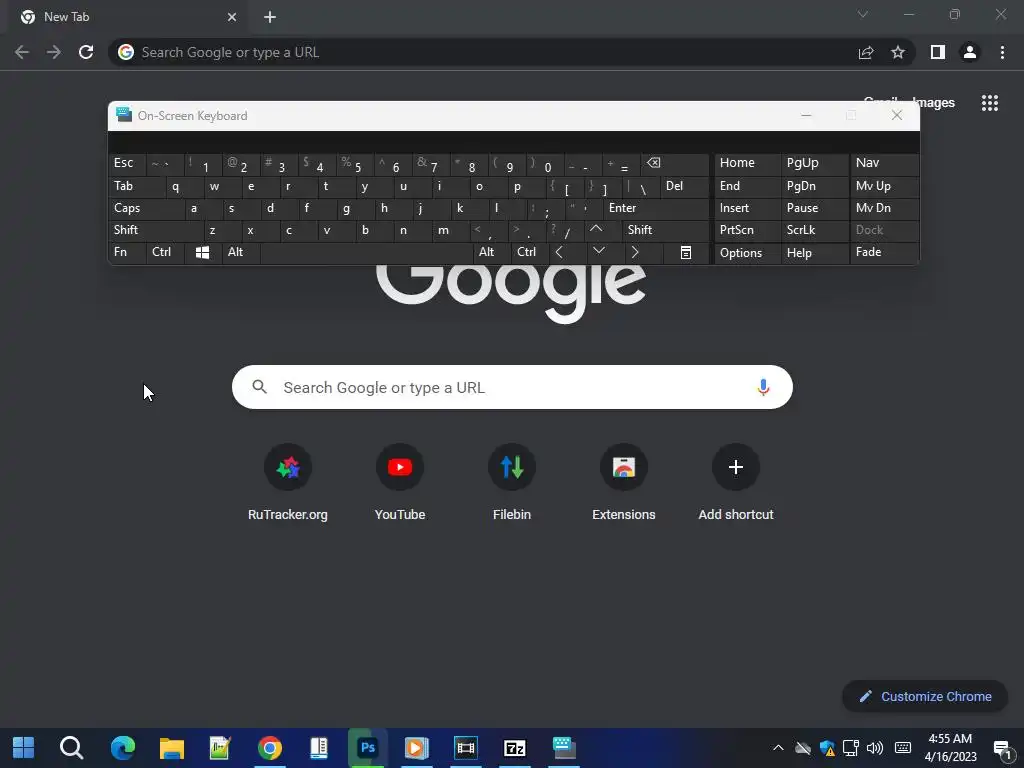1024x768 pixels.
Task: Open the notifications icon on taskbar
Action: (1001, 748)
